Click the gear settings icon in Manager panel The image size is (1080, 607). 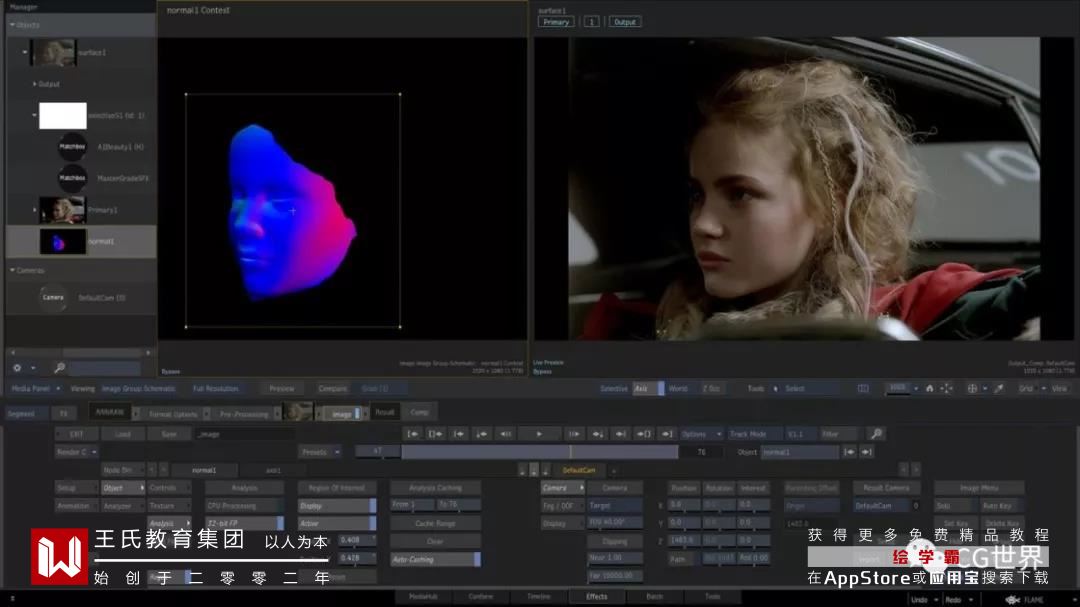click(x=17, y=368)
